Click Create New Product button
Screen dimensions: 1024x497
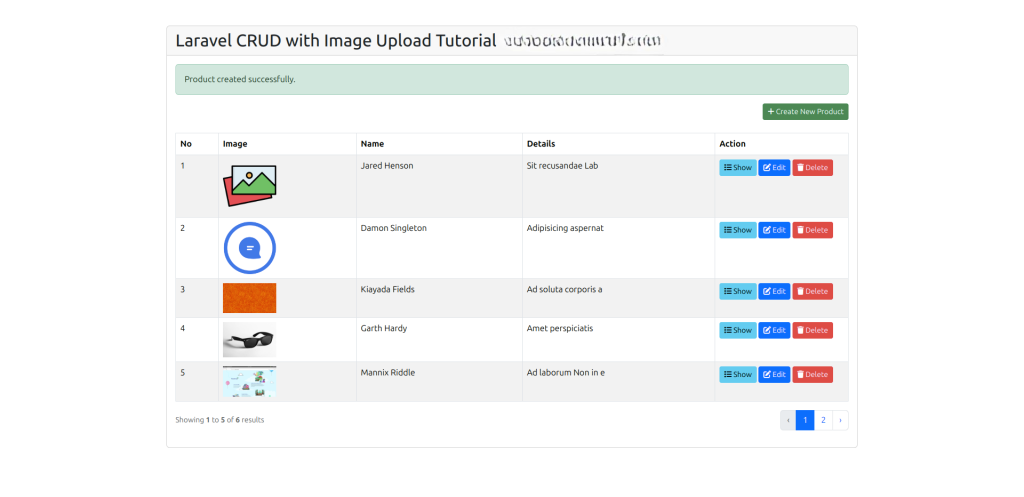coord(805,112)
